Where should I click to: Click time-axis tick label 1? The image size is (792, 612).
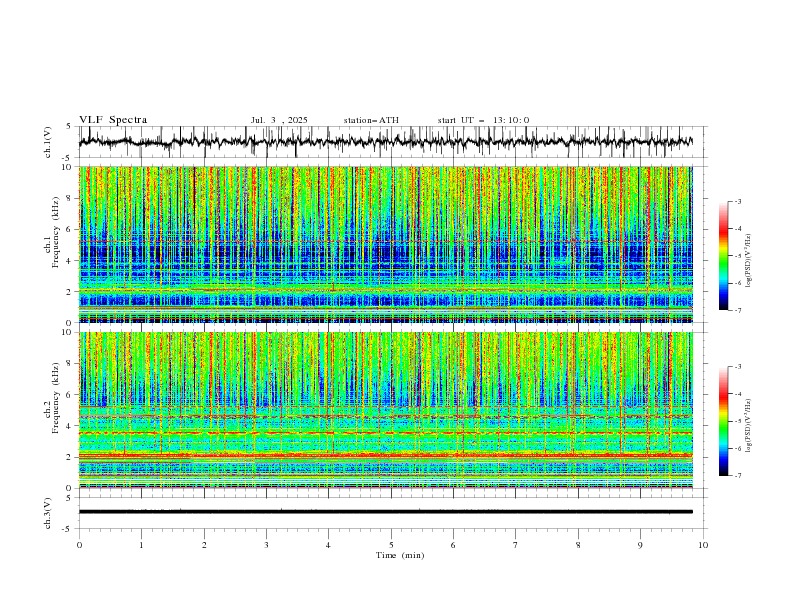click(141, 545)
